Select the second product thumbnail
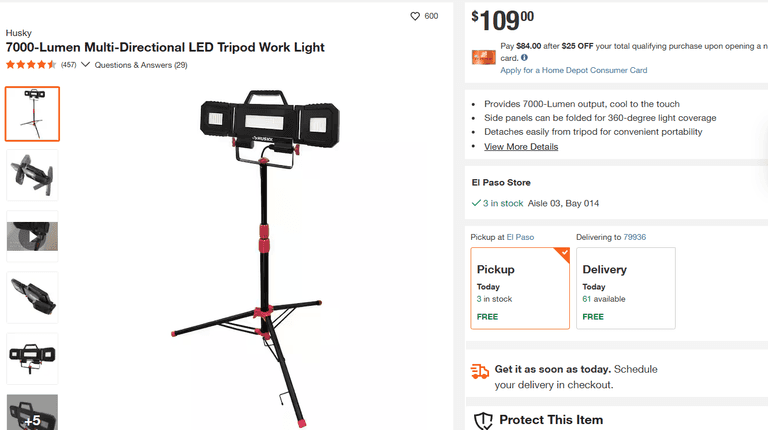This screenshot has height=430, width=768. (x=32, y=175)
